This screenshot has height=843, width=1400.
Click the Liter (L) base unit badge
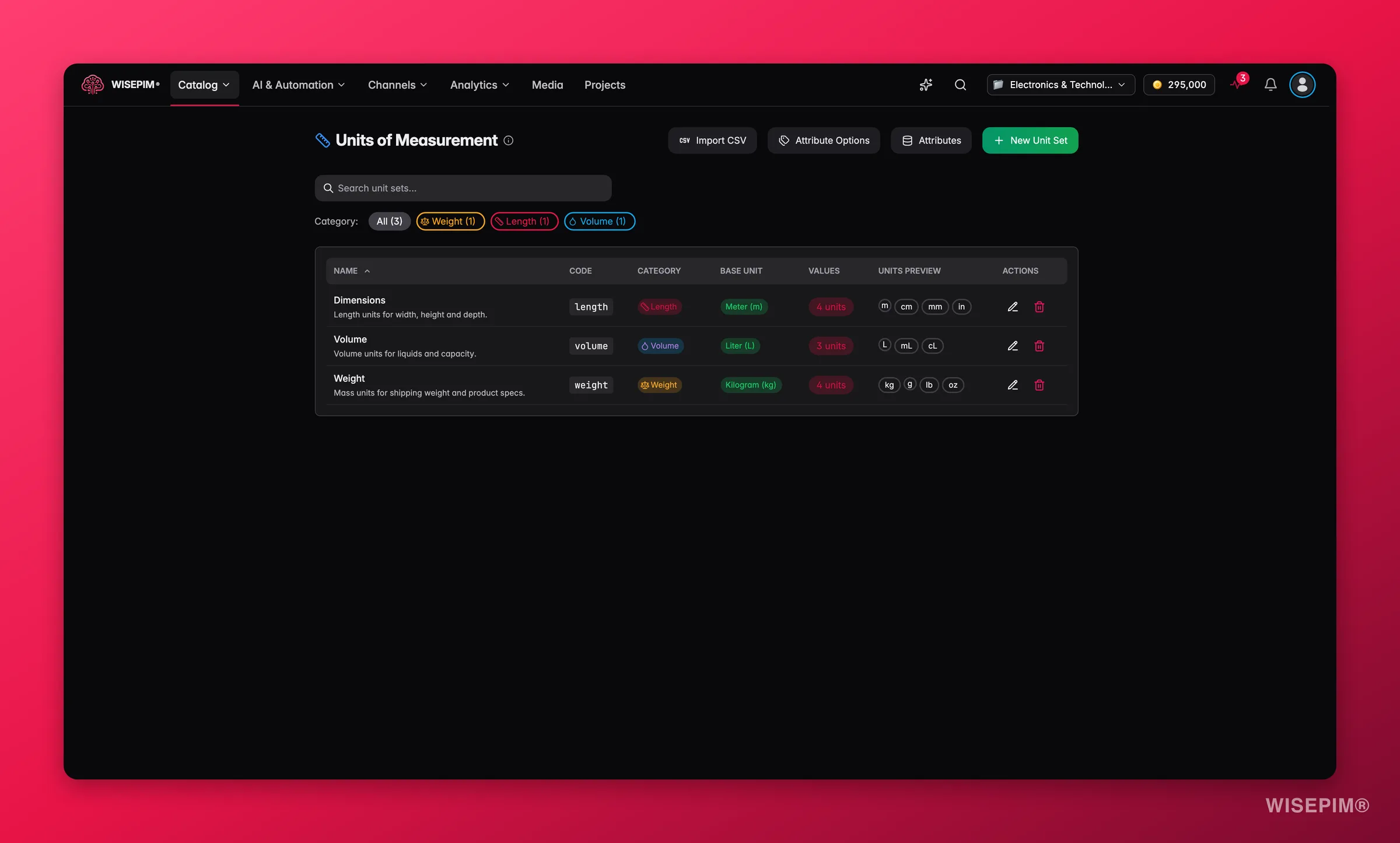pyautogui.click(x=740, y=346)
